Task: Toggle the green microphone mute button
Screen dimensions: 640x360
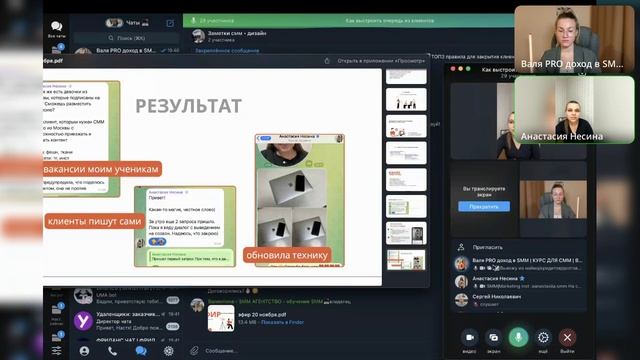Action: (x=518, y=338)
